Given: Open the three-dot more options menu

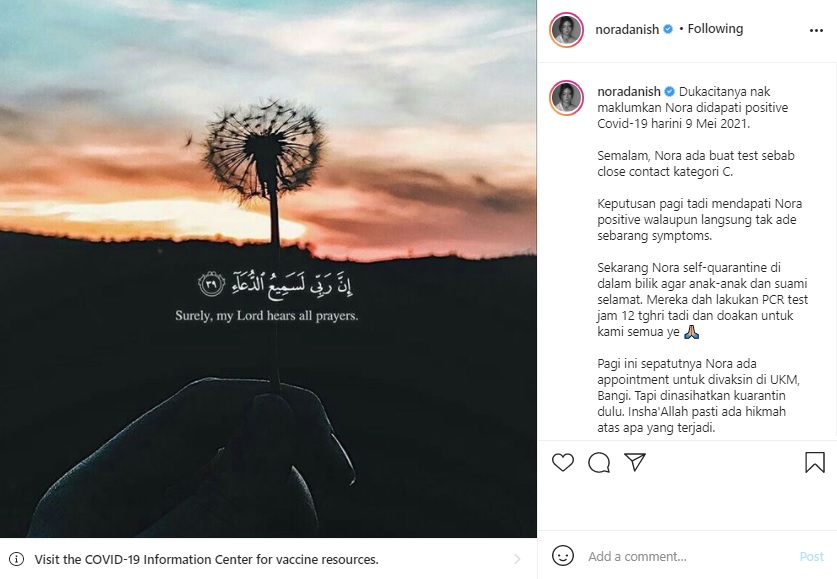Looking at the screenshot, I should point(816,30).
